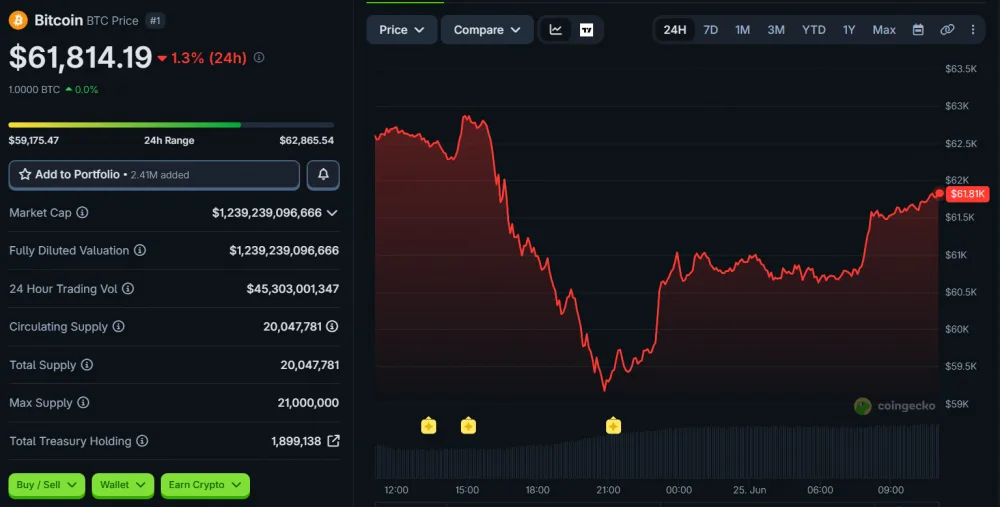Expand the Buy / Sell dropdown

[47, 485]
